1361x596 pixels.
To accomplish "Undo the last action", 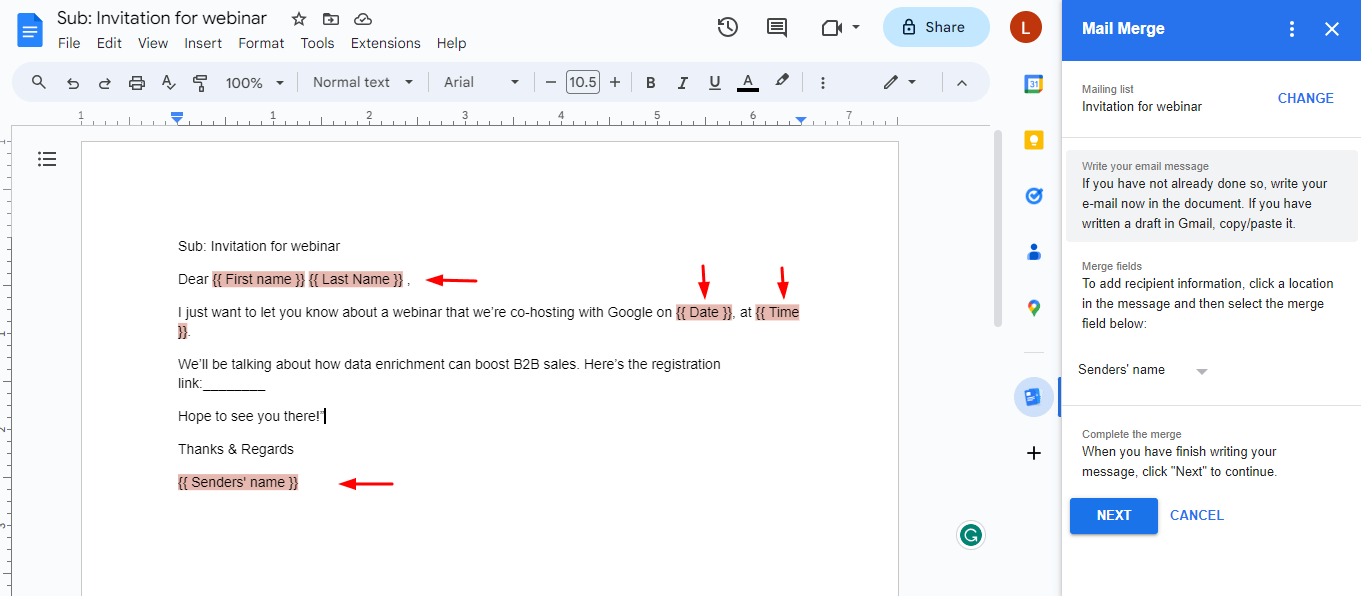I will pos(72,82).
